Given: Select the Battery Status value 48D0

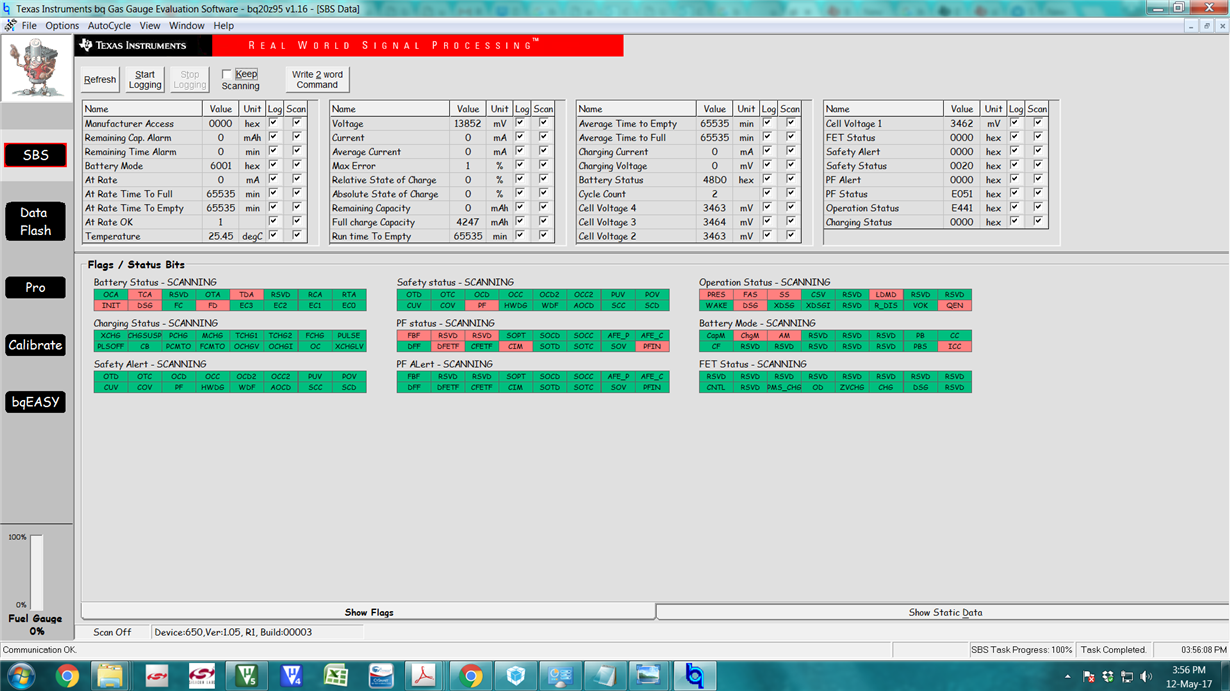Looking at the screenshot, I should [x=714, y=180].
